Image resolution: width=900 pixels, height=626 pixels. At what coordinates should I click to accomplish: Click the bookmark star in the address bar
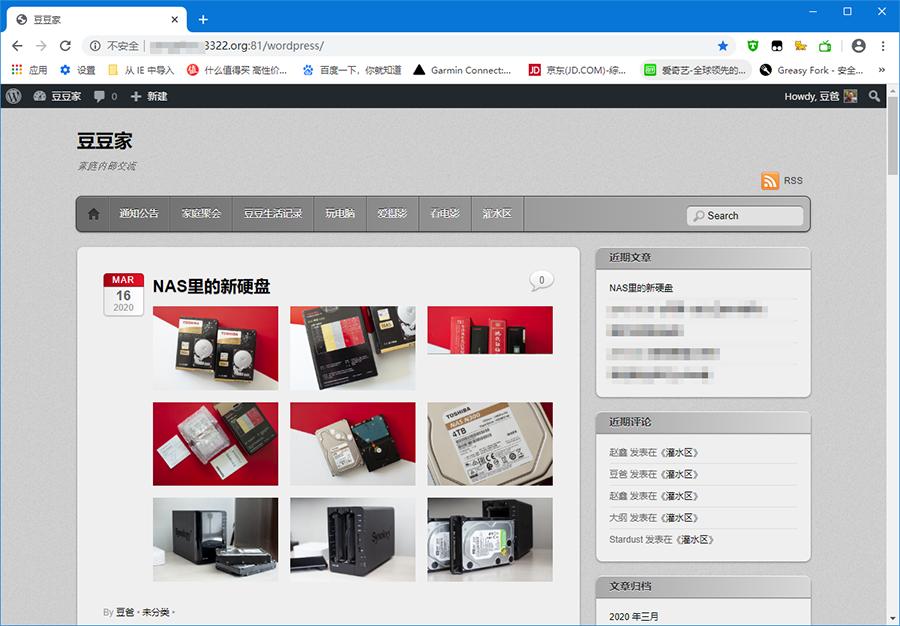pos(723,45)
